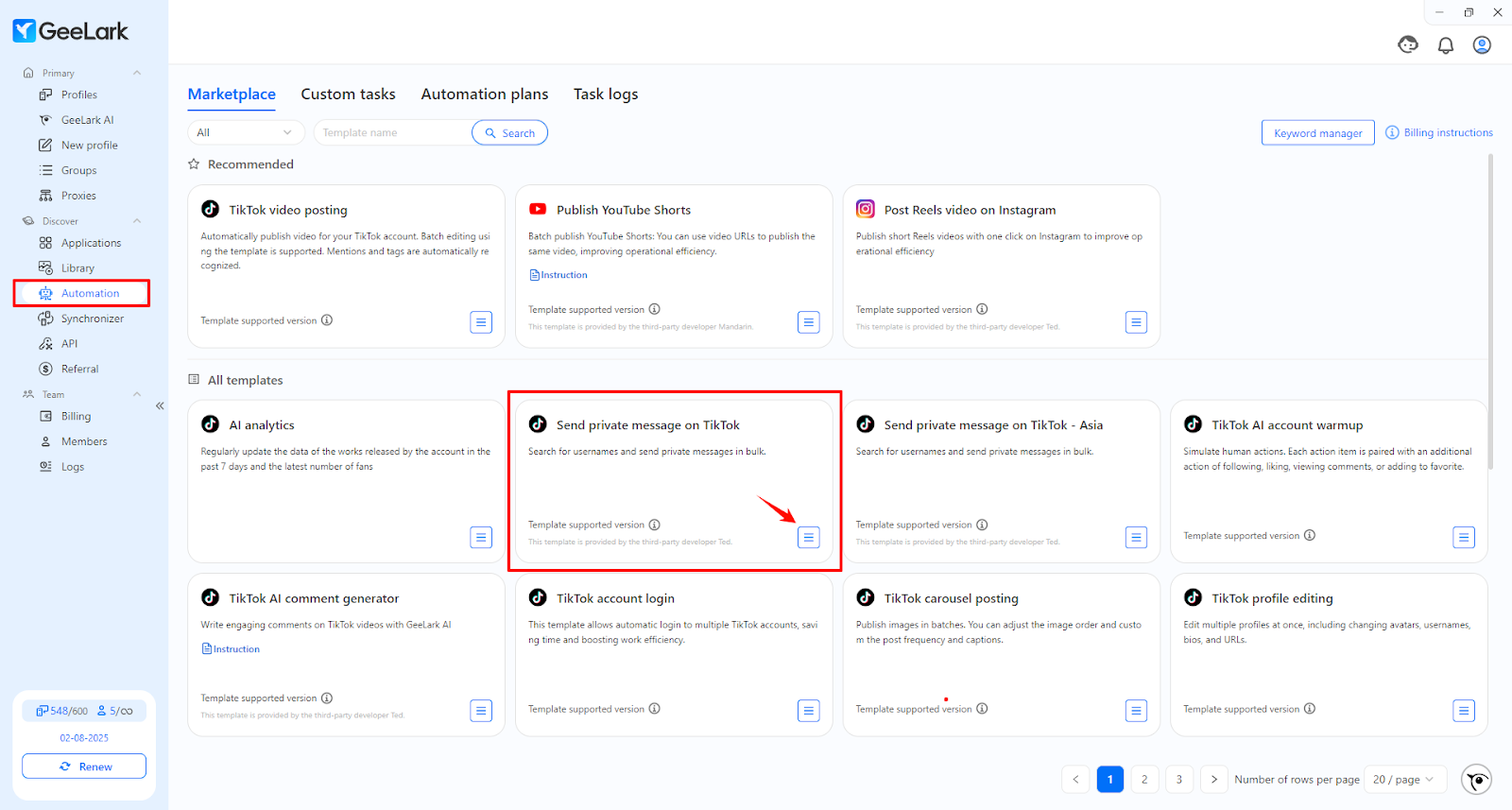Open the floating chat helper icon
This screenshot has height=810, width=1512.
tap(1477, 780)
